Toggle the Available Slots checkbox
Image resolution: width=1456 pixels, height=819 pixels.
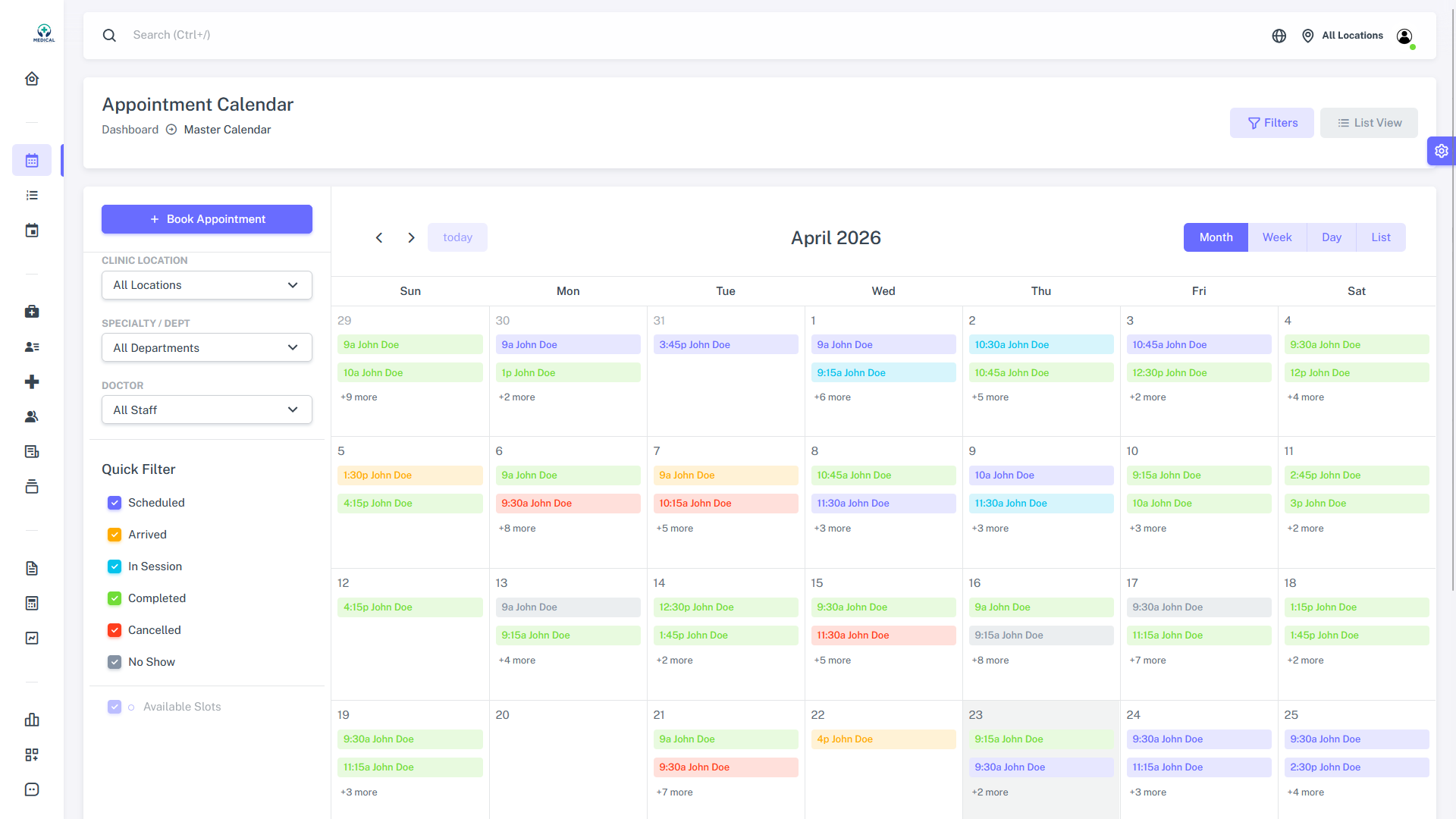coord(115,707)
